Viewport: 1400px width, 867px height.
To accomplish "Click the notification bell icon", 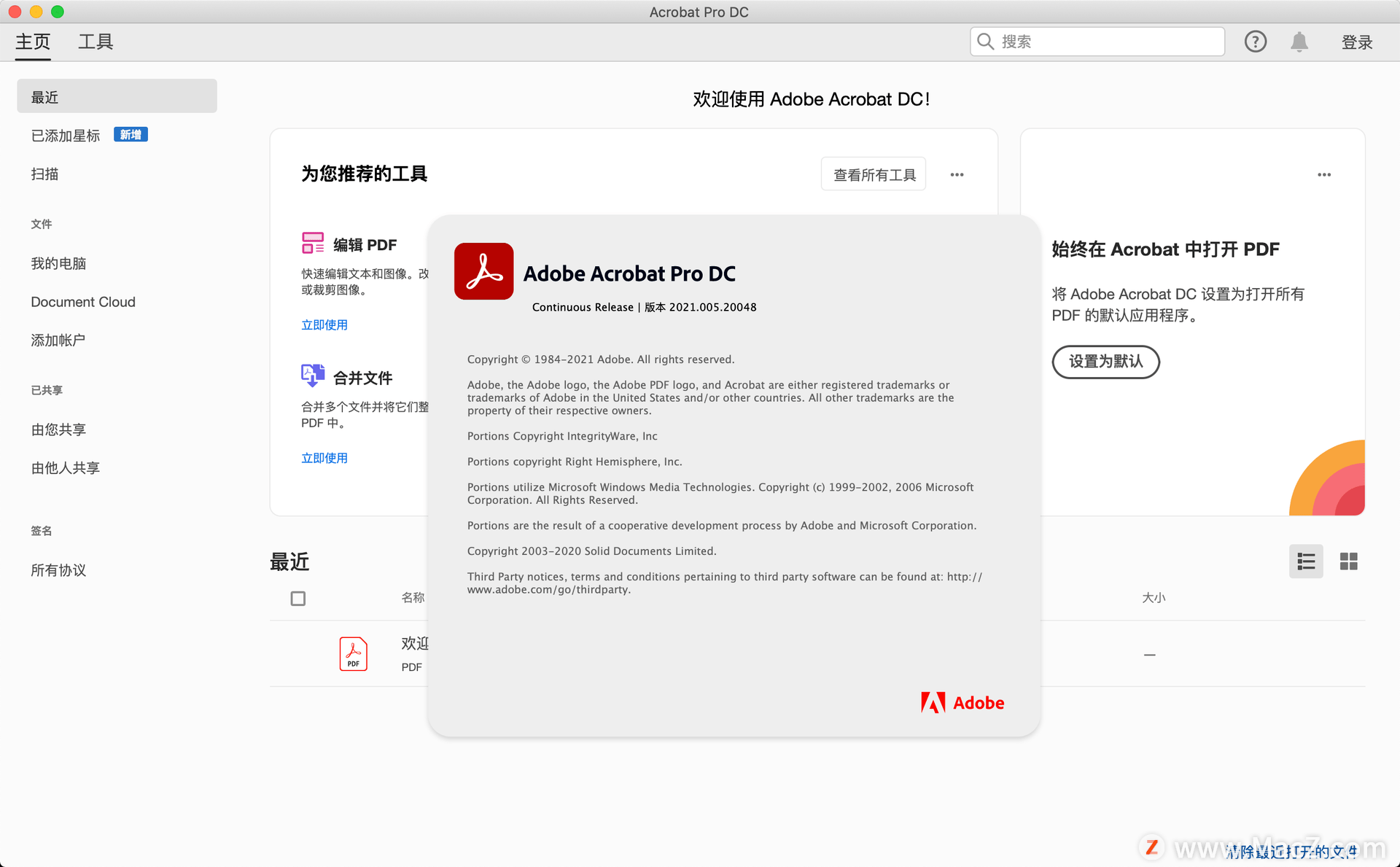I will coord(1299,42).
